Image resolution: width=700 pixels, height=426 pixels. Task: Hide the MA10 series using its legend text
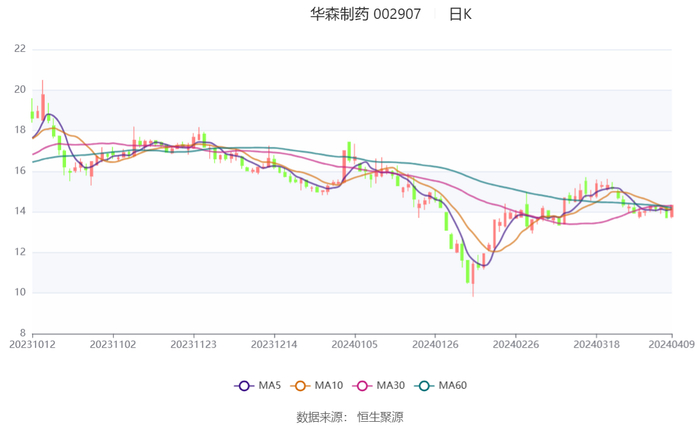[x=329, y=385]
